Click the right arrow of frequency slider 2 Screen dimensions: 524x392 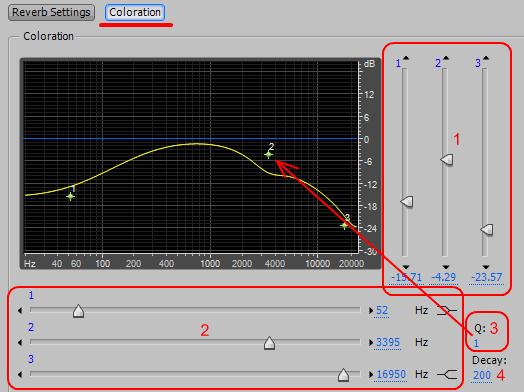pos(371,343)
